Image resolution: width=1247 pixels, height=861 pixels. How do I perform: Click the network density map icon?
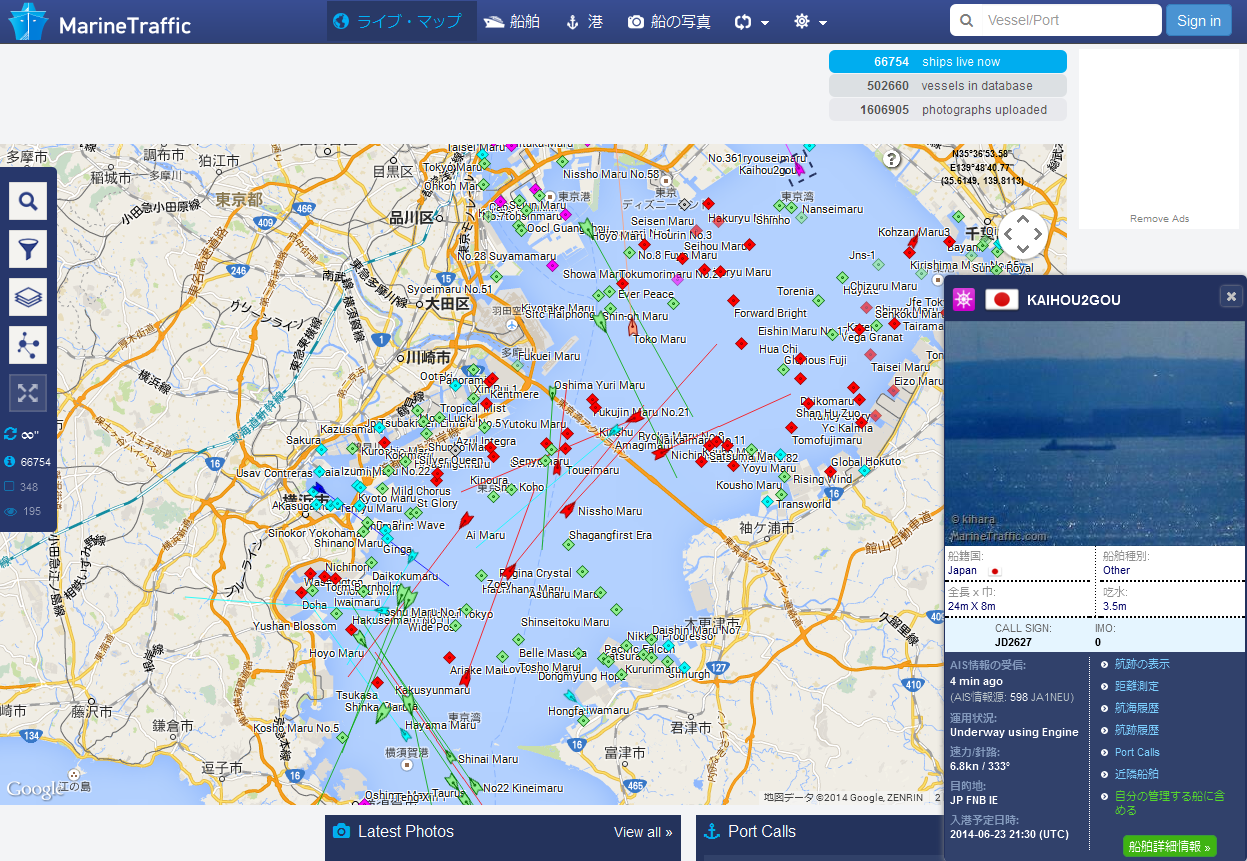point(28,345)
